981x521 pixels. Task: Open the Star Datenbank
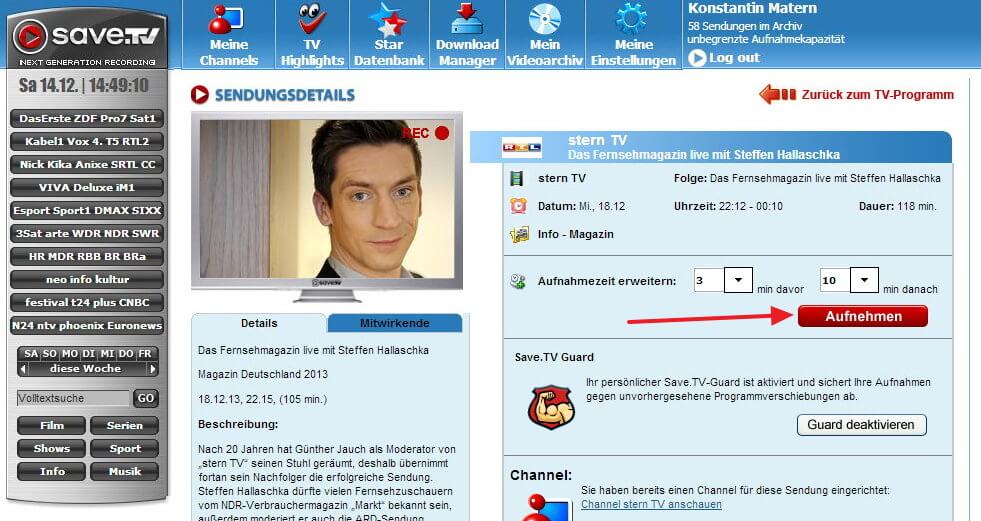tap(389, 34)
